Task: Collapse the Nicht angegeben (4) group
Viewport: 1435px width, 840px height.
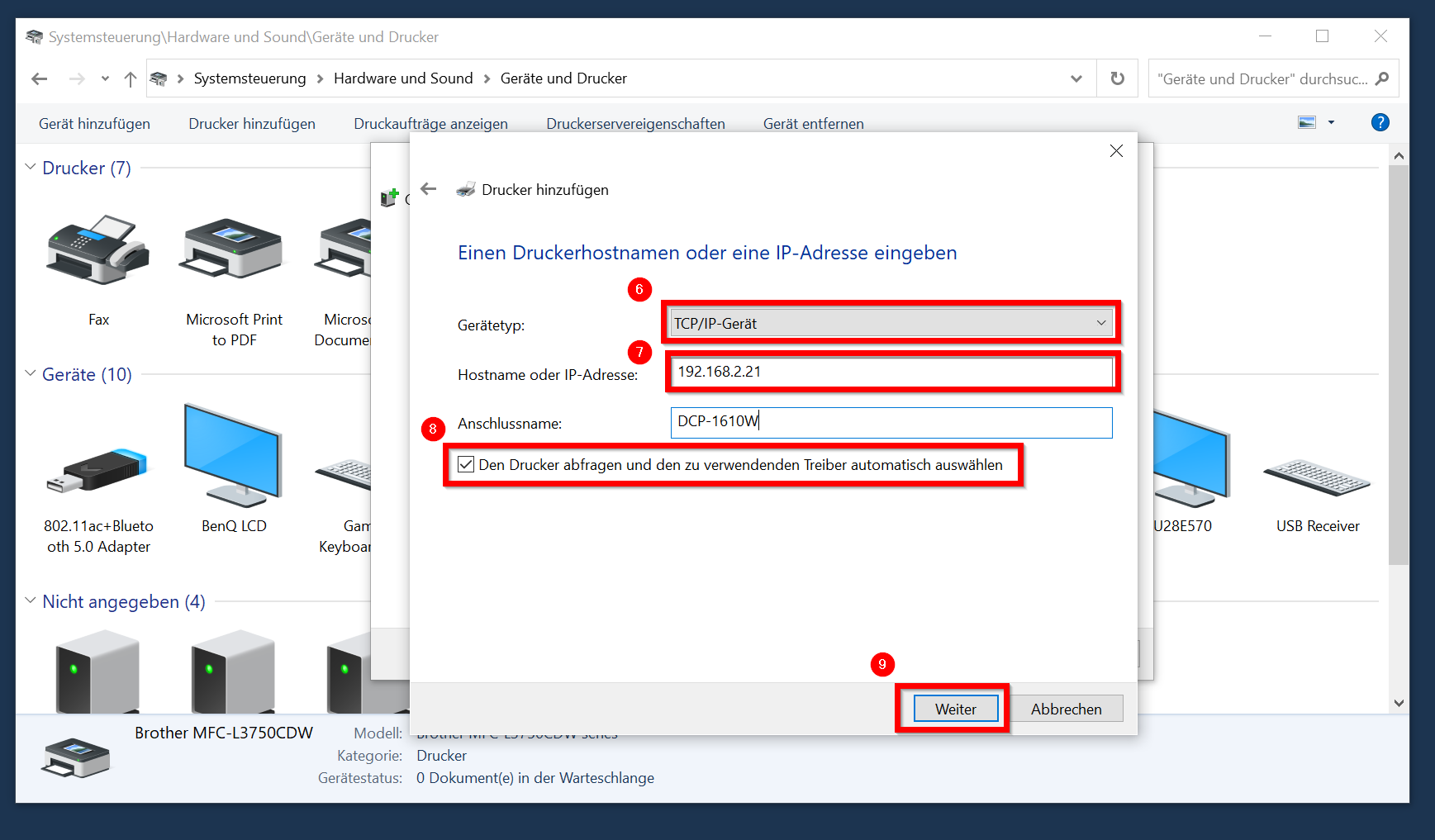Action: (31, 600)
